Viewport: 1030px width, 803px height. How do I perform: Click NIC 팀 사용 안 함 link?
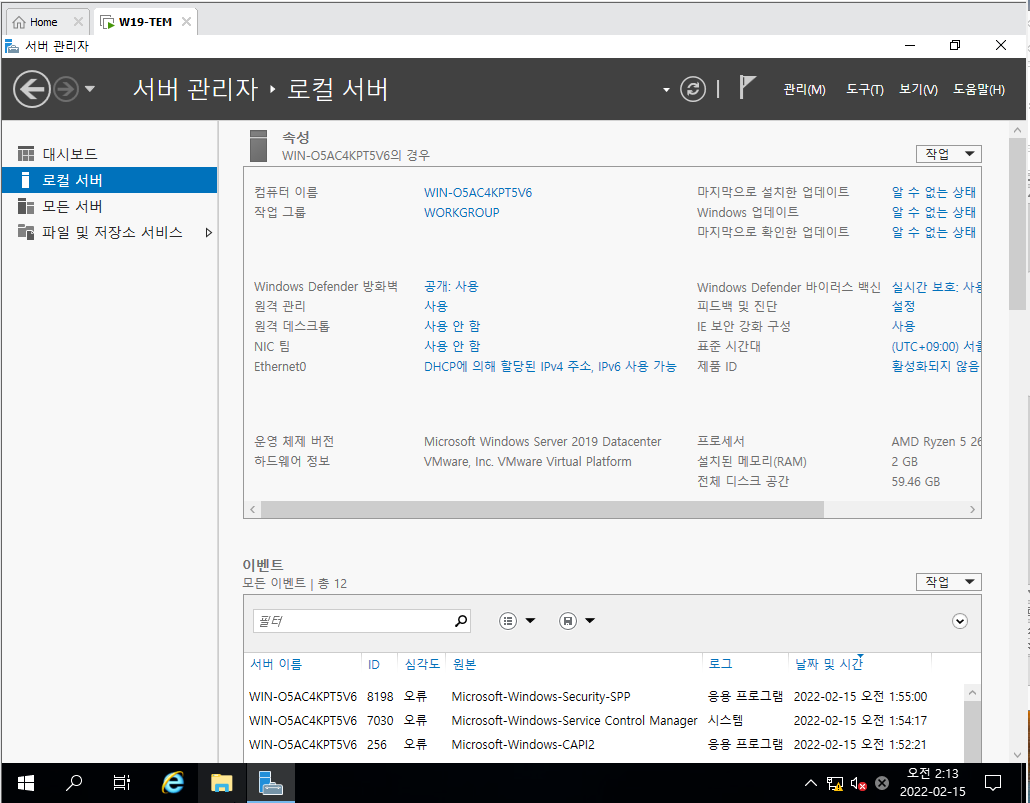pyautogui.click(x=452, y=346)
